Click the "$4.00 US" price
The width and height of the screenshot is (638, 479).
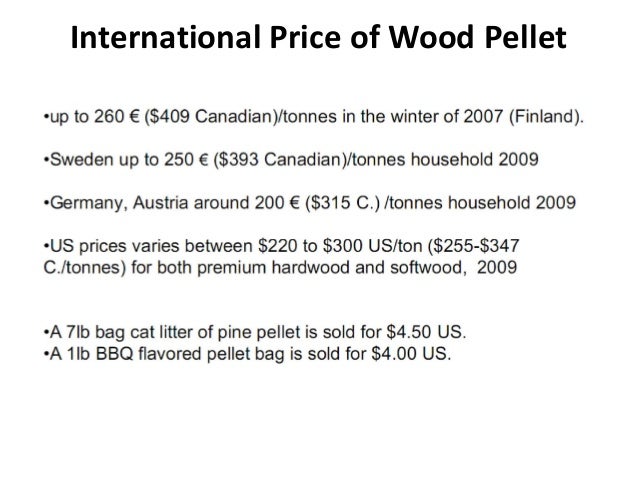click(x=410, y=354)
